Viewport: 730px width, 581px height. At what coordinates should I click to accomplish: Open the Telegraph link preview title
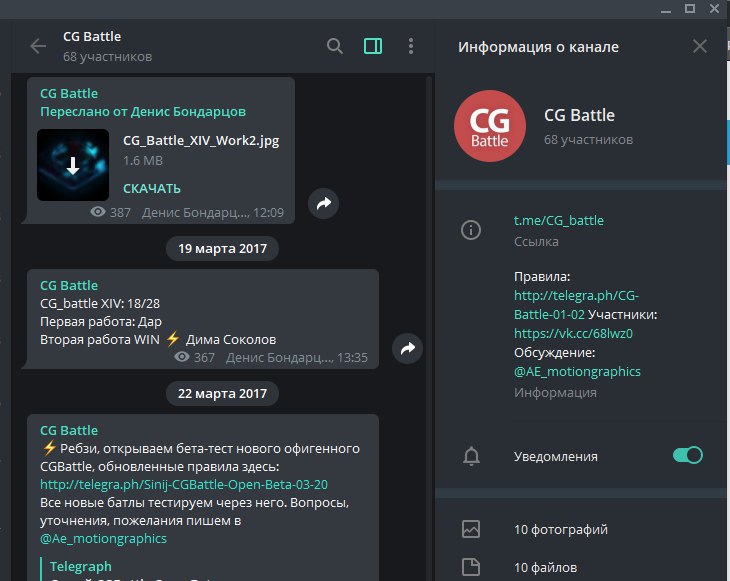(x=81, y=566)
